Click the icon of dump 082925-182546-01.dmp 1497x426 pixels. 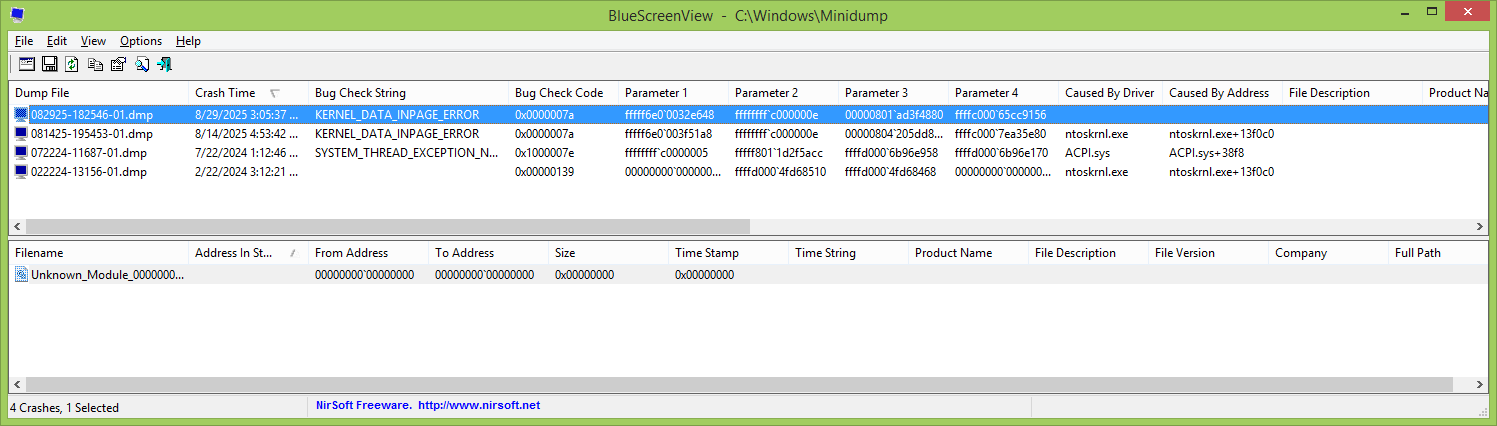click(x=21, y=115)
